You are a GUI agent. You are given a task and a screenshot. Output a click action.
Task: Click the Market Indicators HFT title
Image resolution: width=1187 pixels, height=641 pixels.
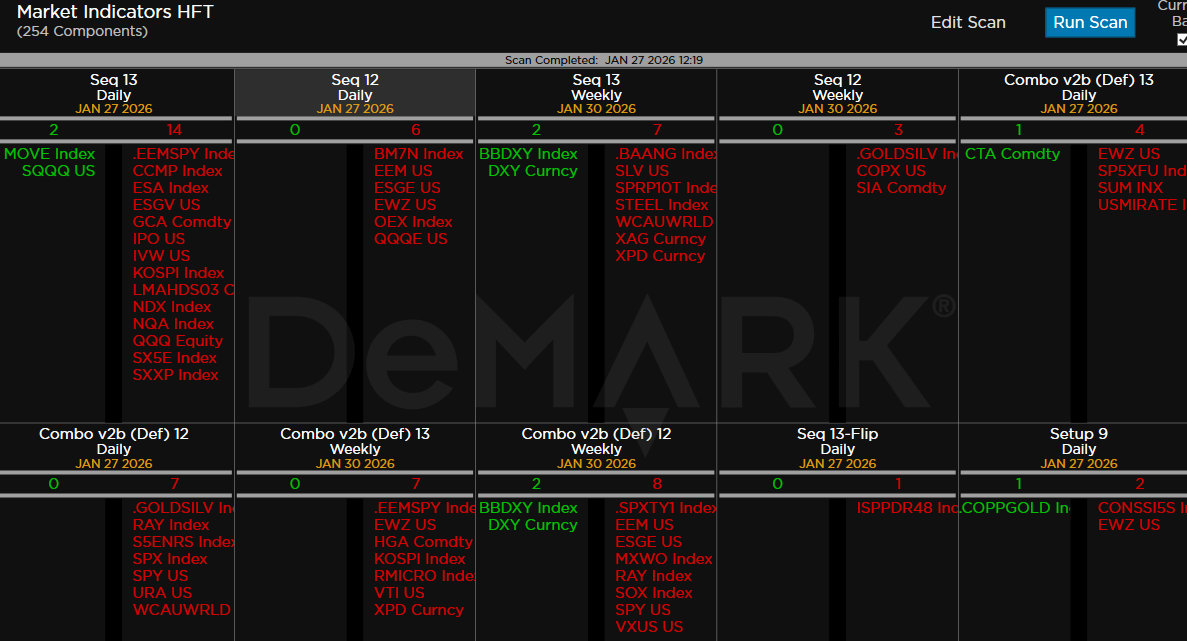pos(115,13)
